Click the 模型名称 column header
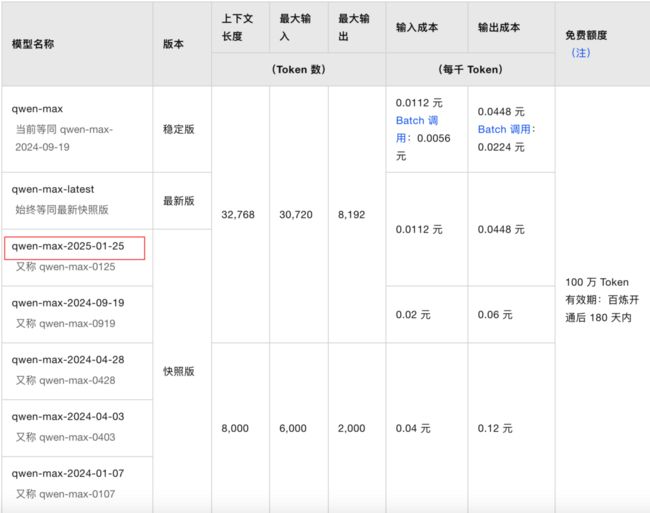The image size is (650, 513). tap(33, 44)
